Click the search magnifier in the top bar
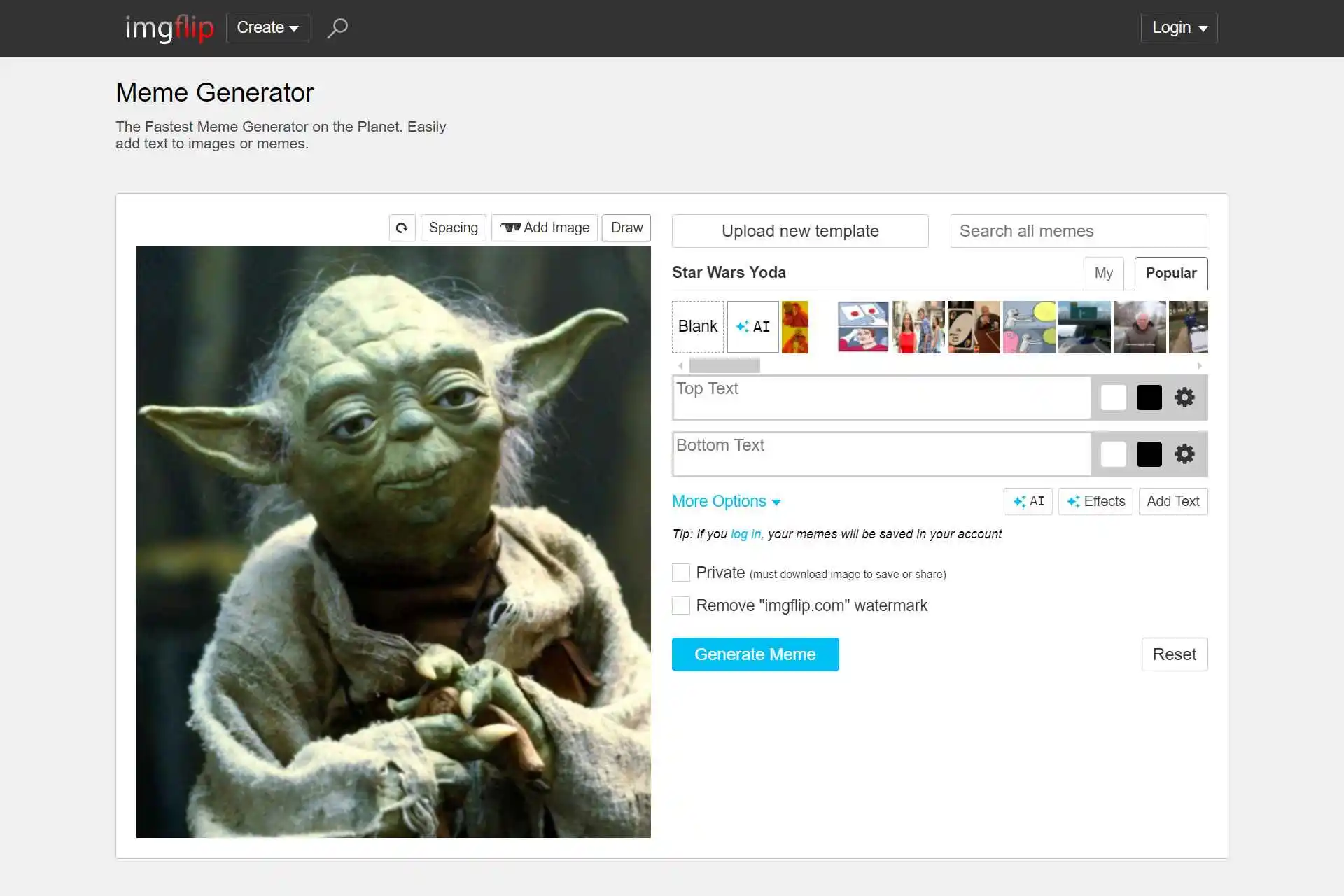Viewport: 1344px width, 896px height. coord(337,28)
